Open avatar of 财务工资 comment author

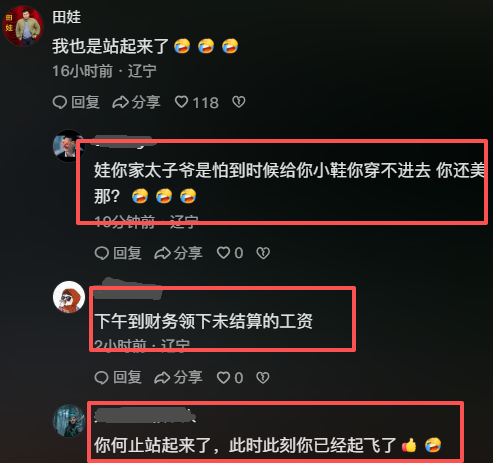[x=69, y=297]
